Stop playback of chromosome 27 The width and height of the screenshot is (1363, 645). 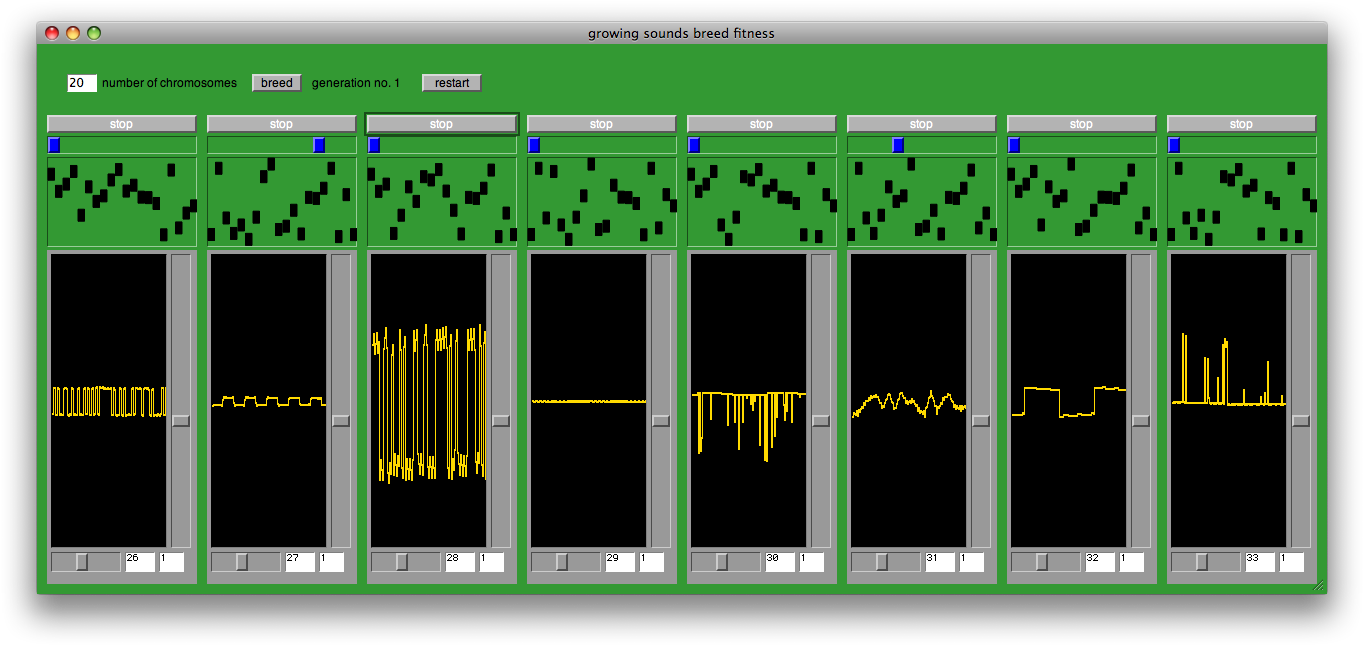(281, 123)
